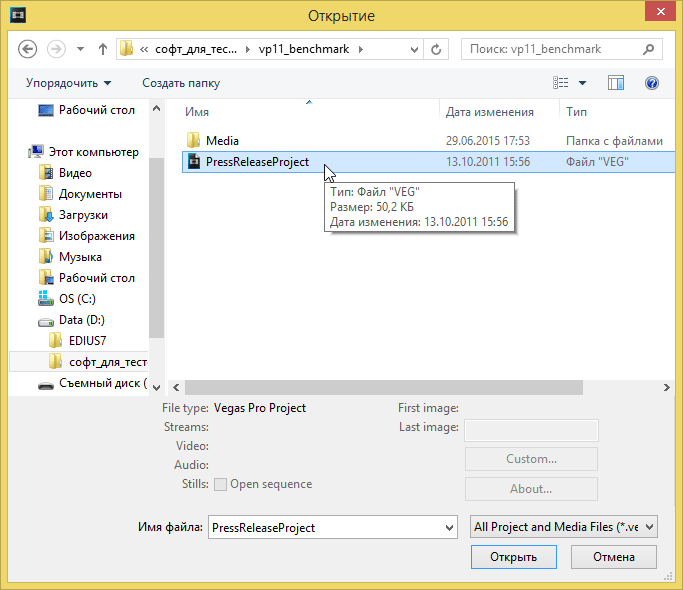
Task: Select the PressReleaseProject VEG file
Action: click(257, 162)
